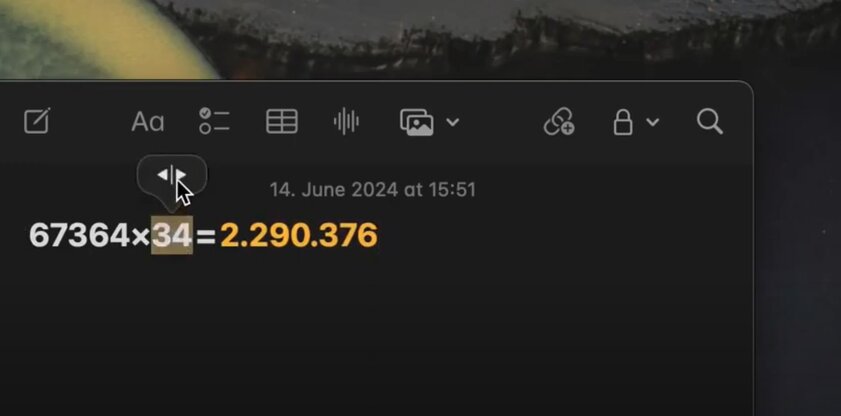Screen dimensions: 841x416
Task: Expand the media menu chevron
Action: [x=453, y=122]
